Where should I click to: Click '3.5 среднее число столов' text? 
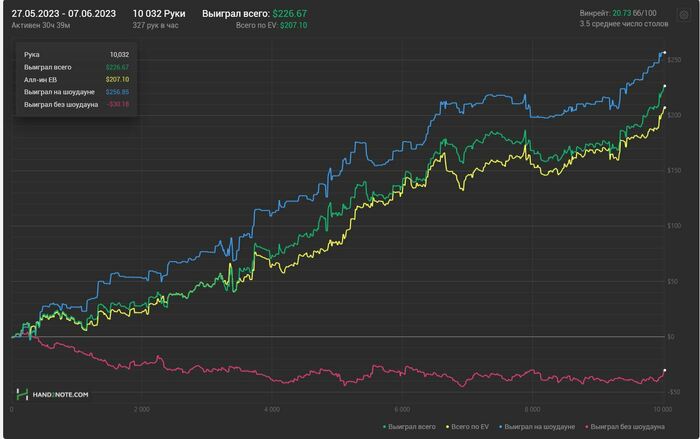pyautogui.click(x=624, y=24)
